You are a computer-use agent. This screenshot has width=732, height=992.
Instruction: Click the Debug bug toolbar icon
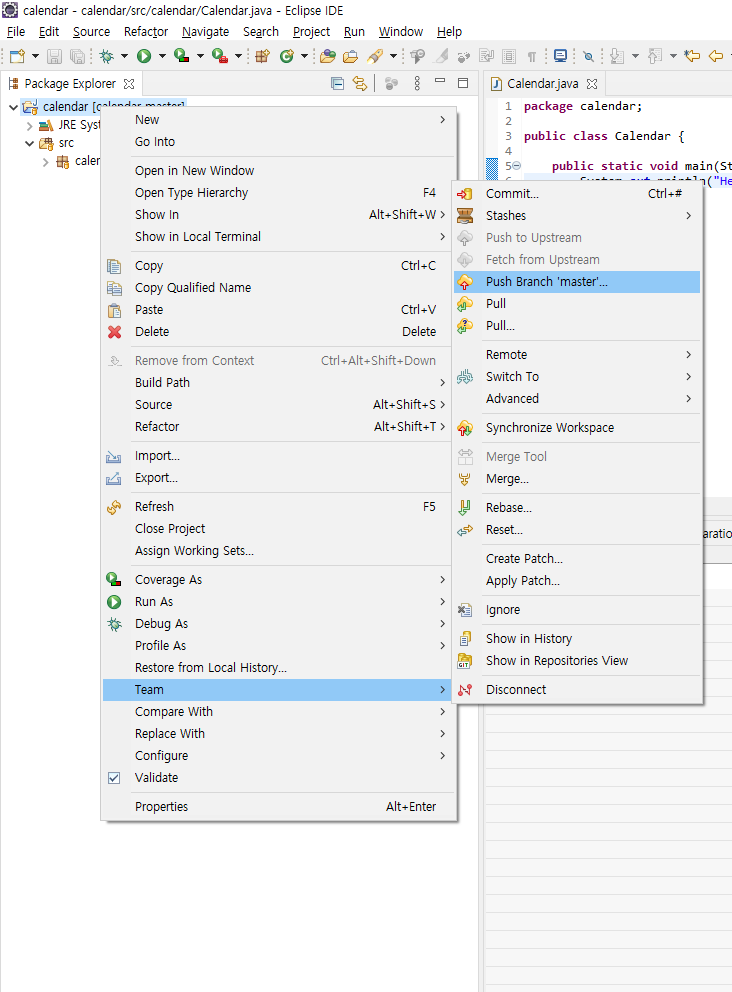[x=107, y=56]
